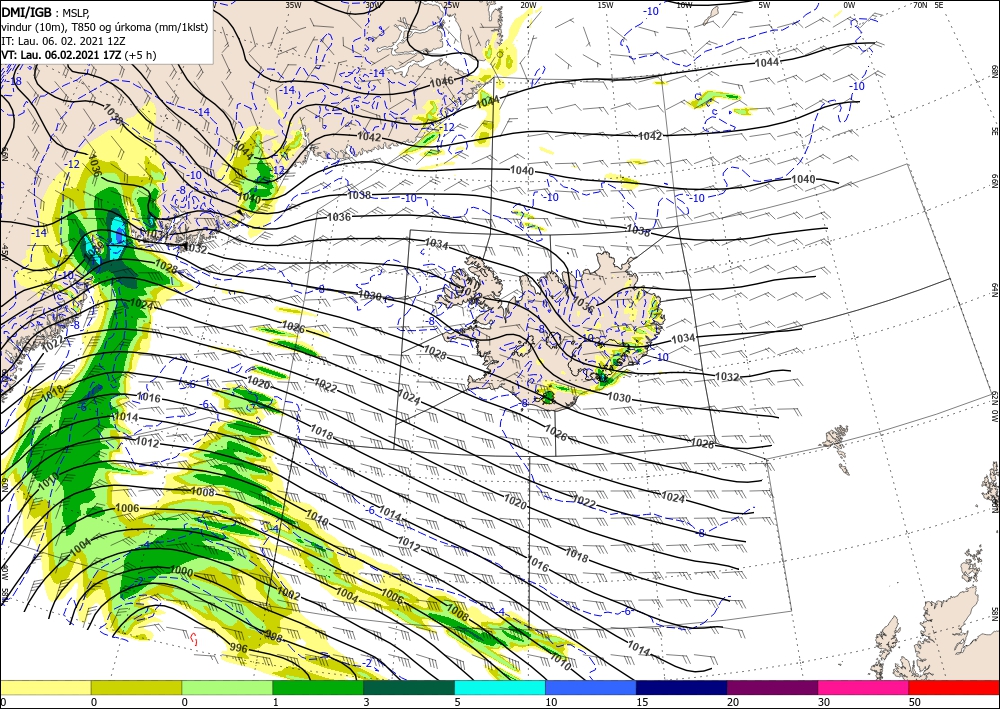Click the 1002 isobar label
Viewport: 1000px width, 709px height.
[288, 595]
